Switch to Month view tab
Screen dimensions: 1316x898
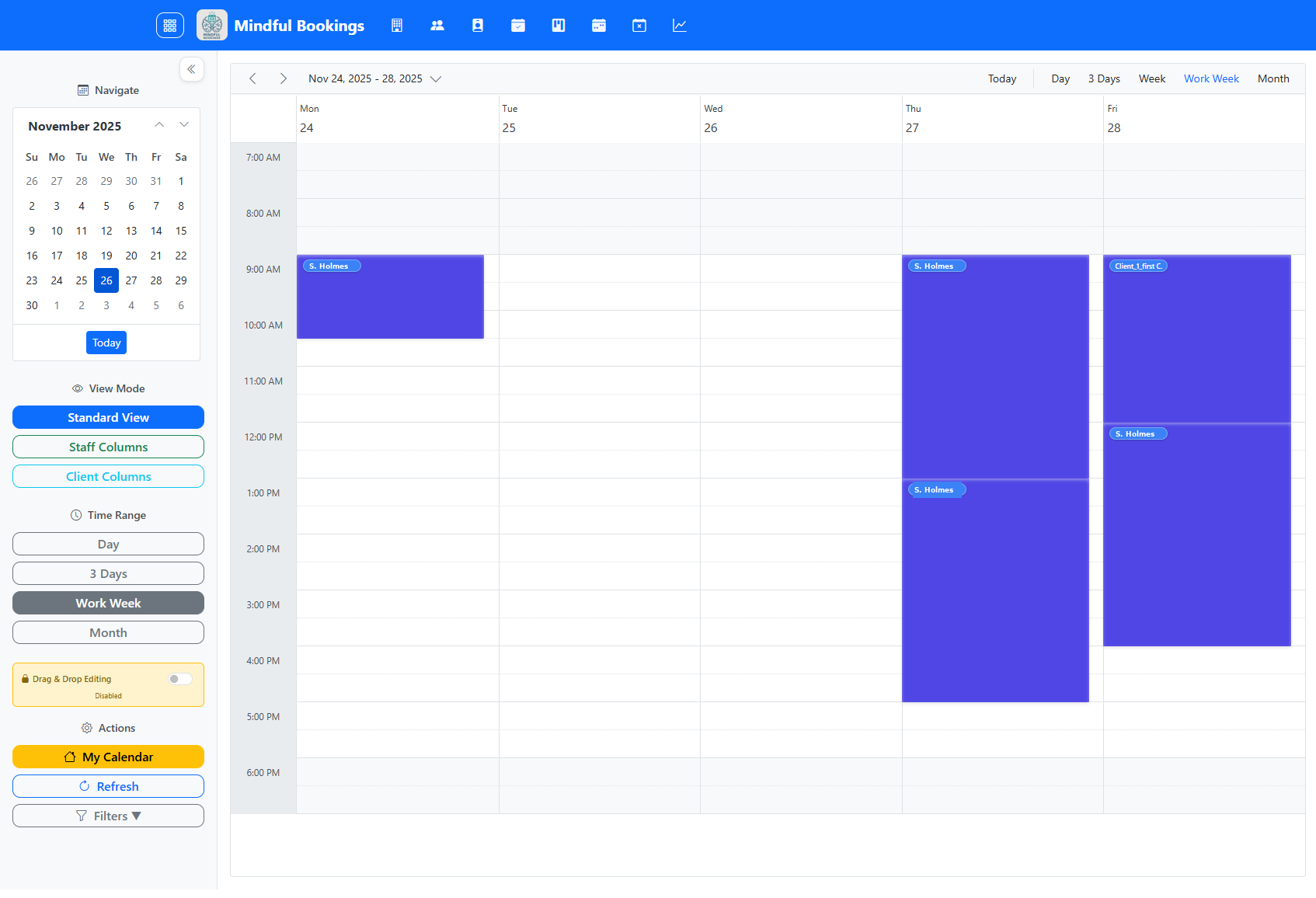pyautogui.click(x=1273, y=78)
